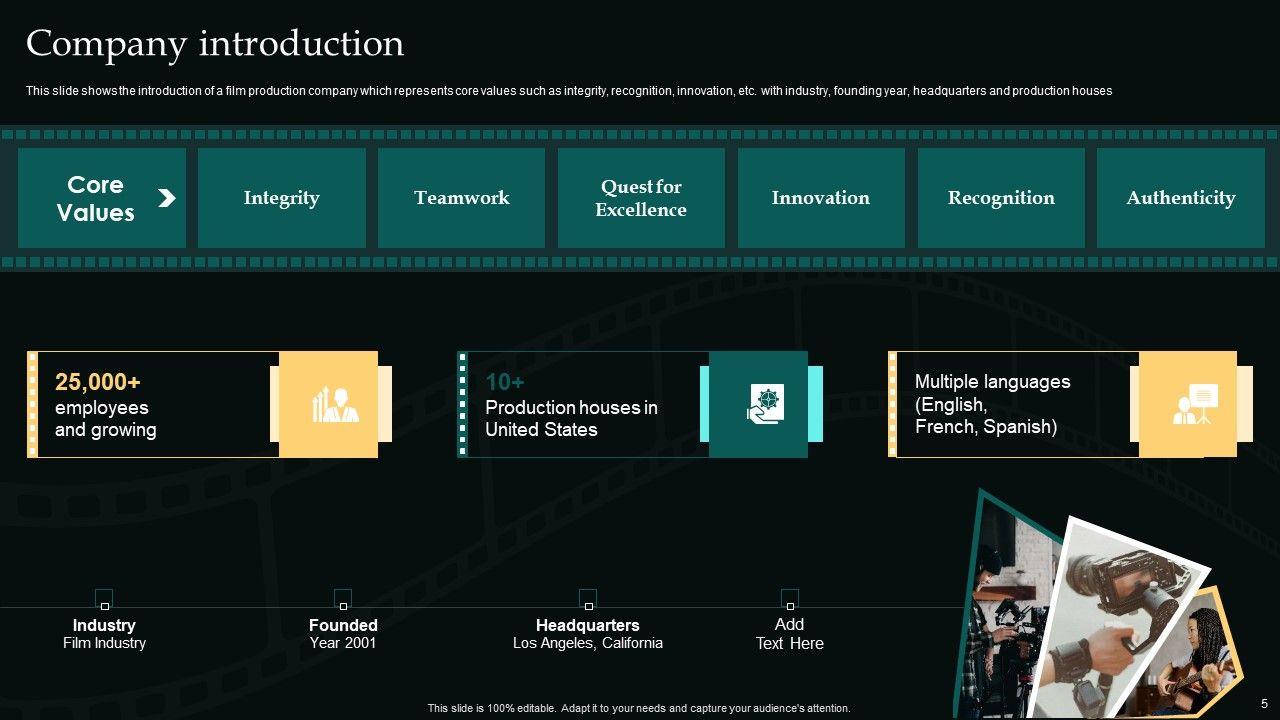
Task: Click the presenter whiteboard languages icon
Action: (x=1195, y=404)
